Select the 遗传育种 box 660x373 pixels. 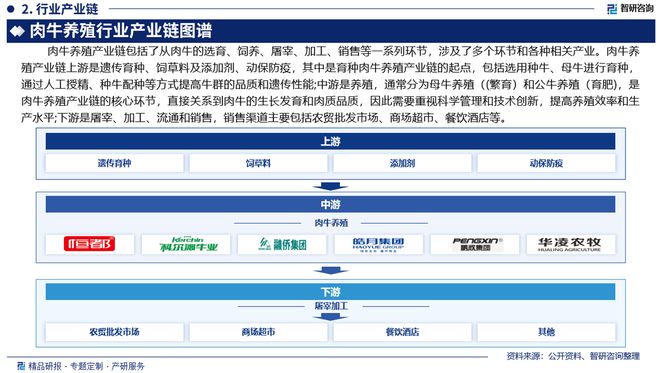point(114,163)
